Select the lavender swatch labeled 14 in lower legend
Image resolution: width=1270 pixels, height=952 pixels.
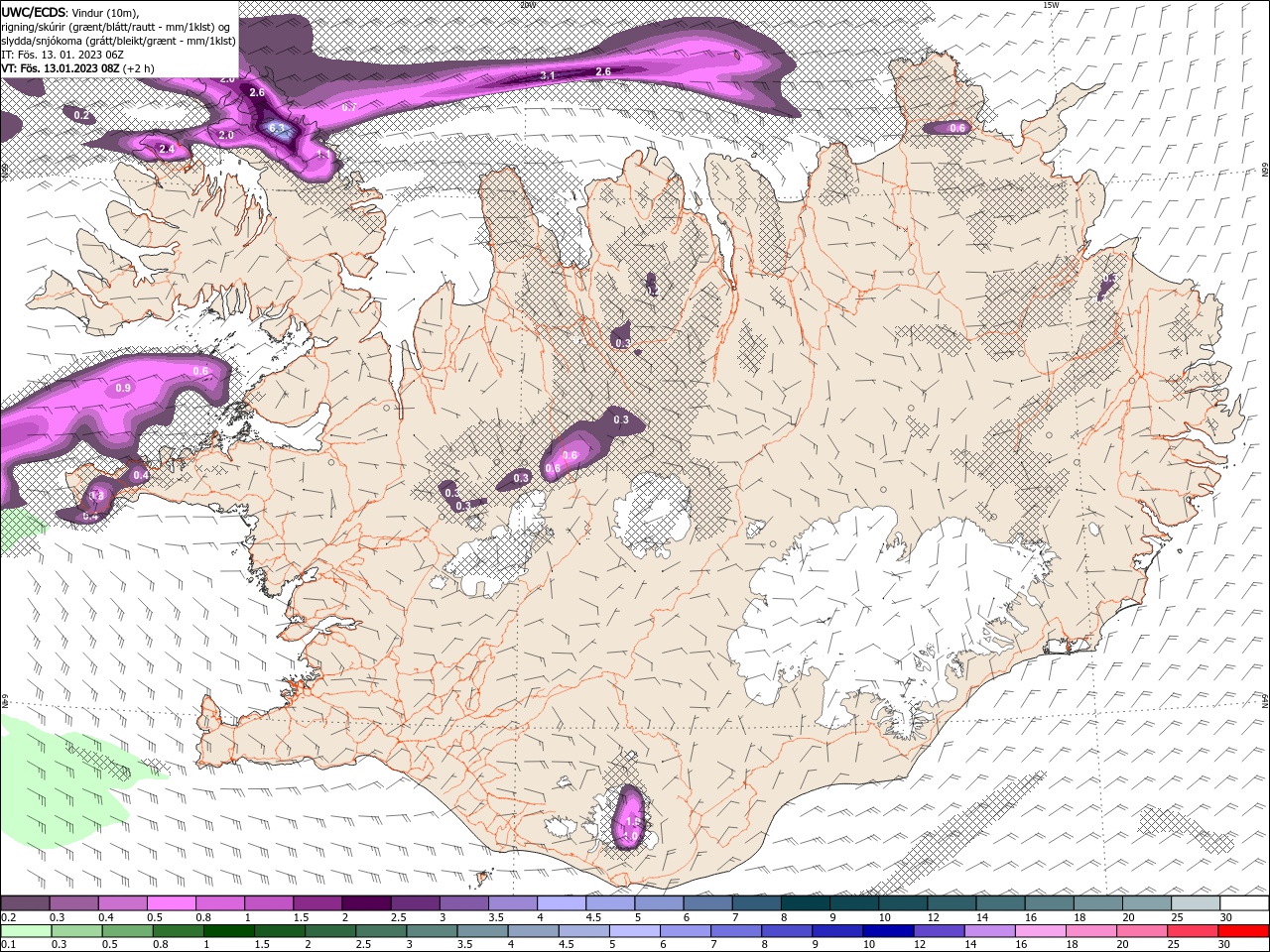[x=990, y=931]
